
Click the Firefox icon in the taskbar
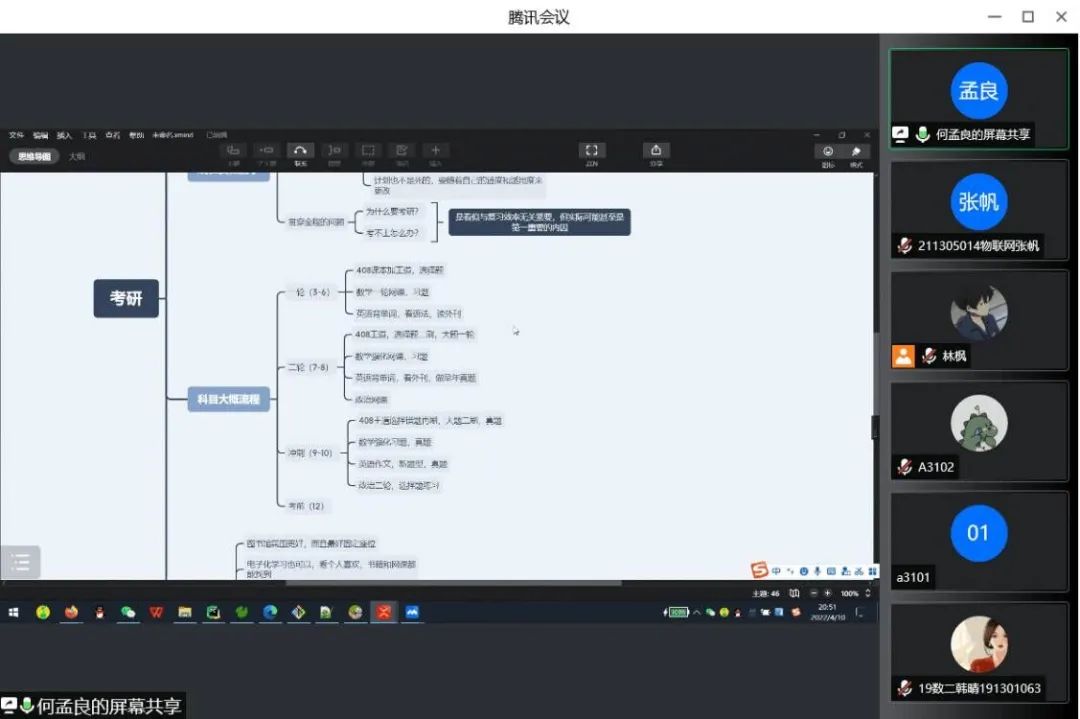[x=71, y=612]
